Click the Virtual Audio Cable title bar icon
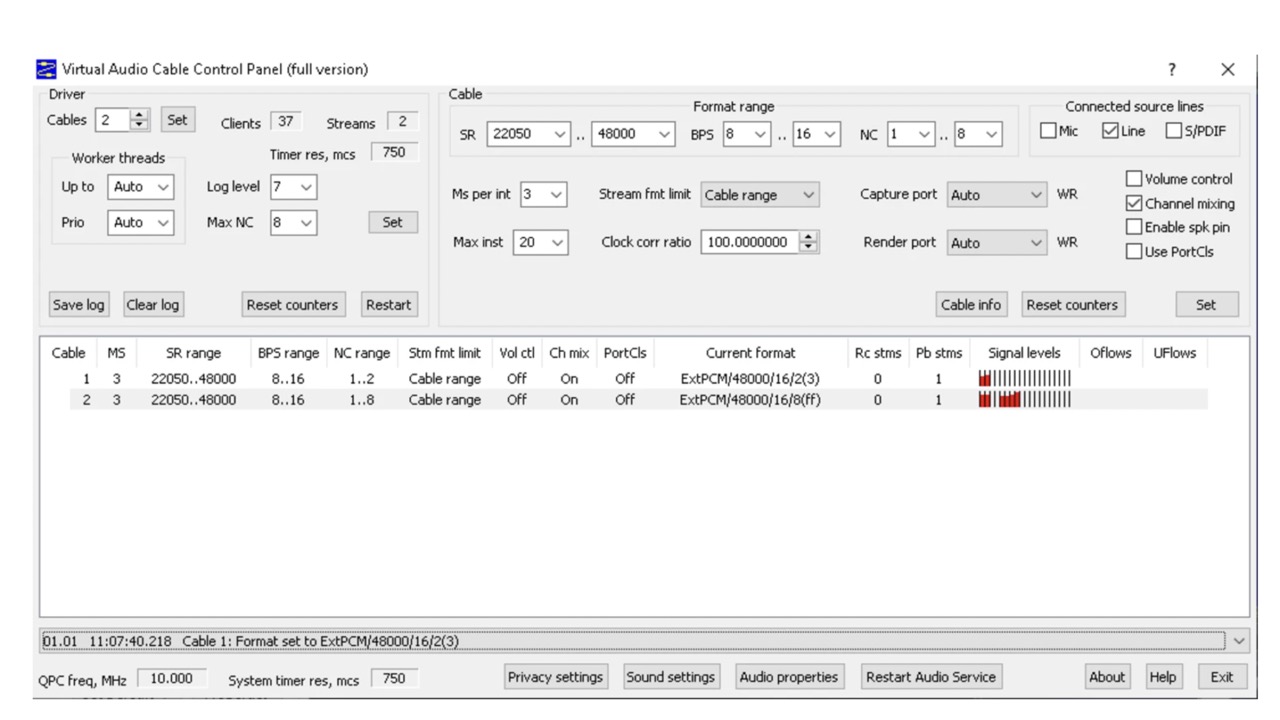 tap(45, 68)
